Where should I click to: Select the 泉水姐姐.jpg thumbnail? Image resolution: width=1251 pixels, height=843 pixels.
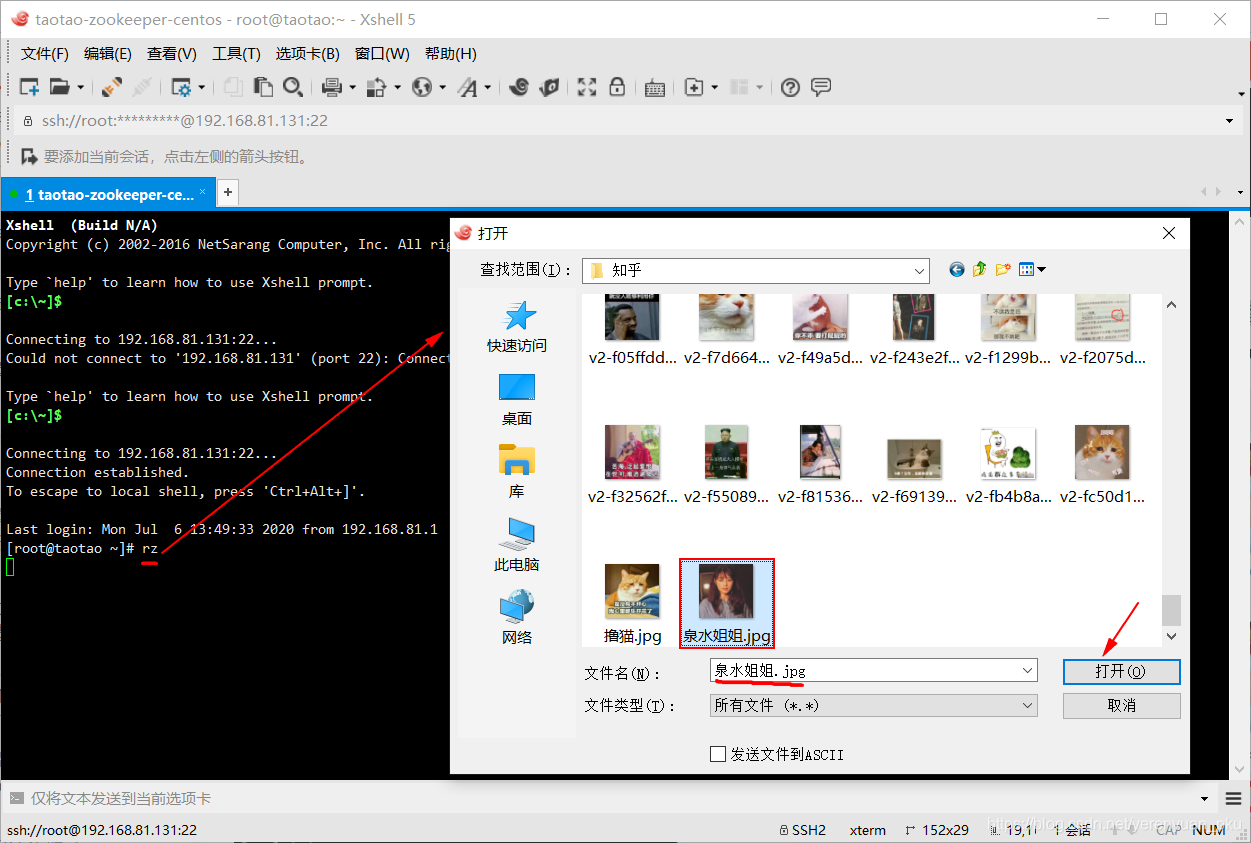pos(727,603)
